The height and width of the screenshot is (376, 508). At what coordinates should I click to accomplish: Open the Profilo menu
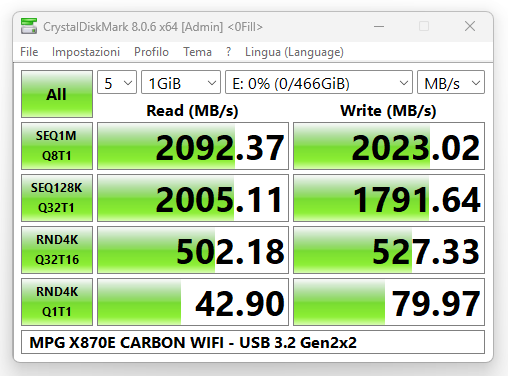tap(151, 52)
